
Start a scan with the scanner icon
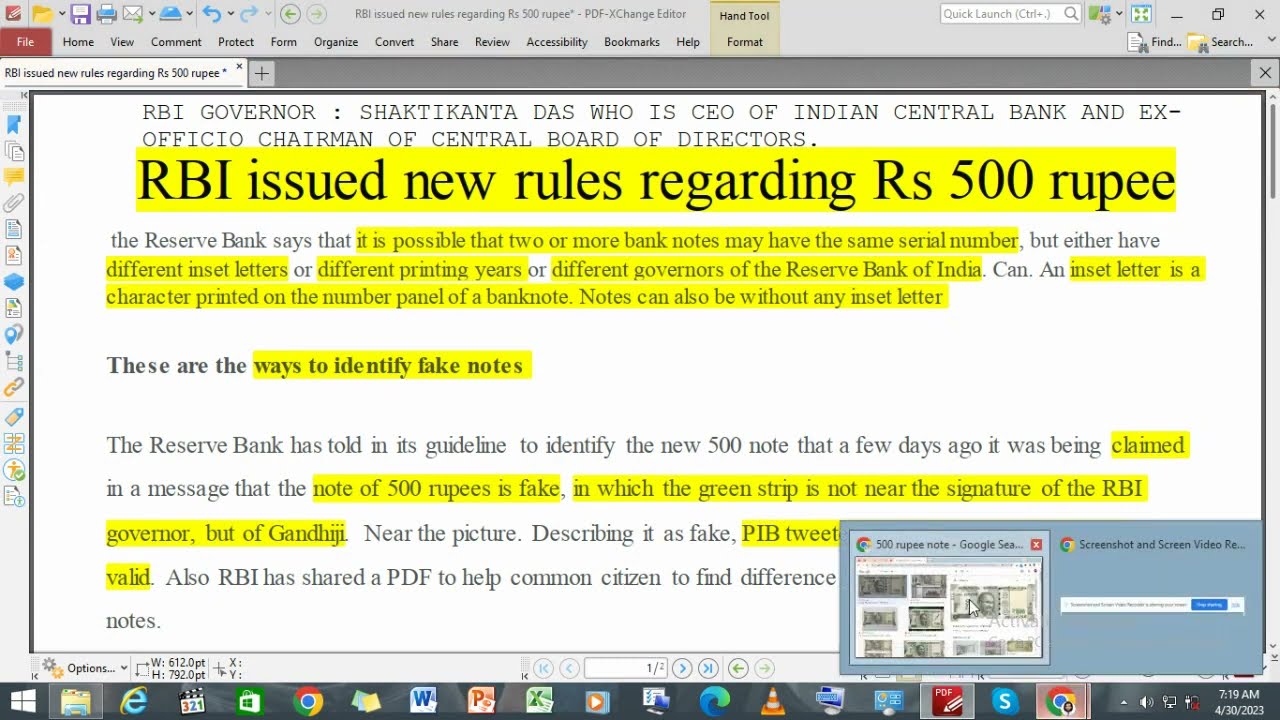click(x=171, y=14)
